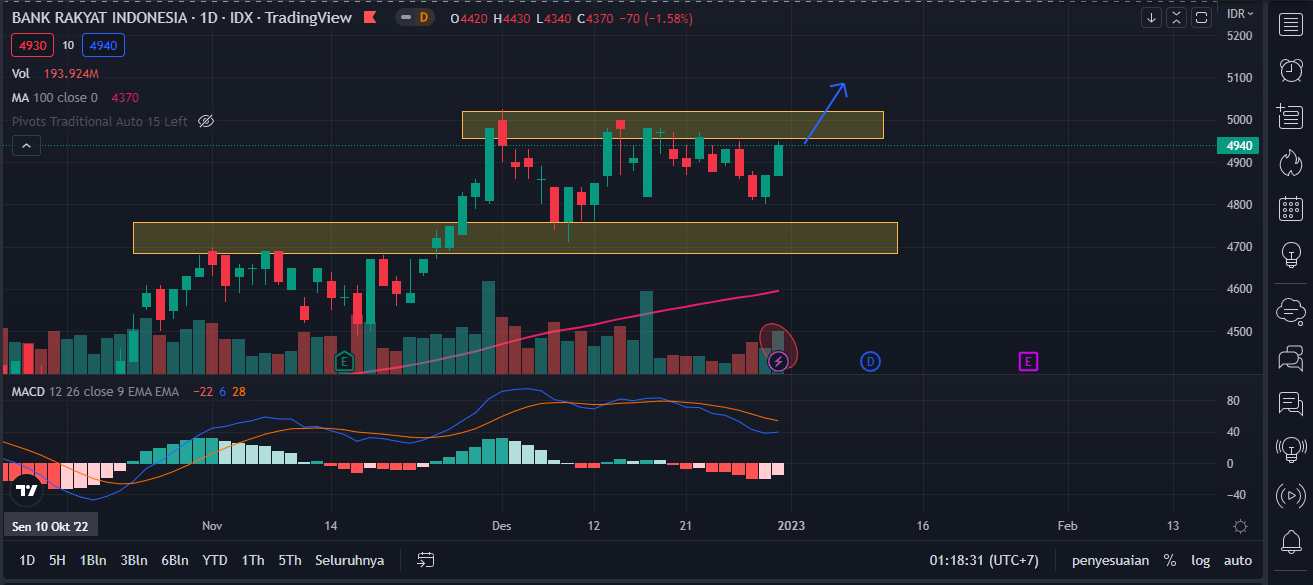Show the hidden Pivots Traditional indicator

[x=206, y=121]
